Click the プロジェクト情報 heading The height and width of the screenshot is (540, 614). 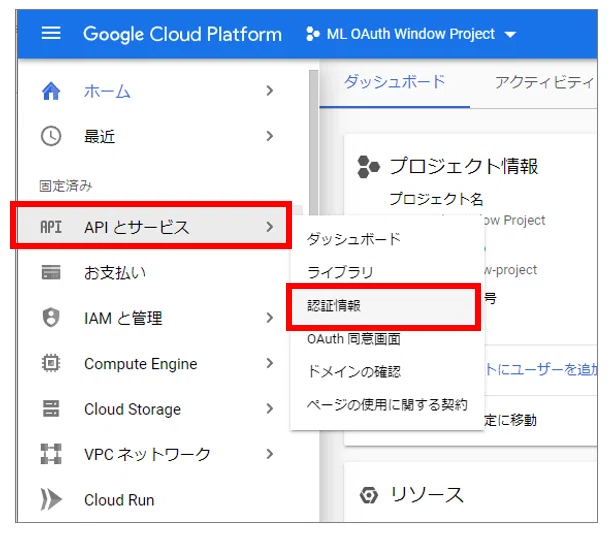pos(464,166)
